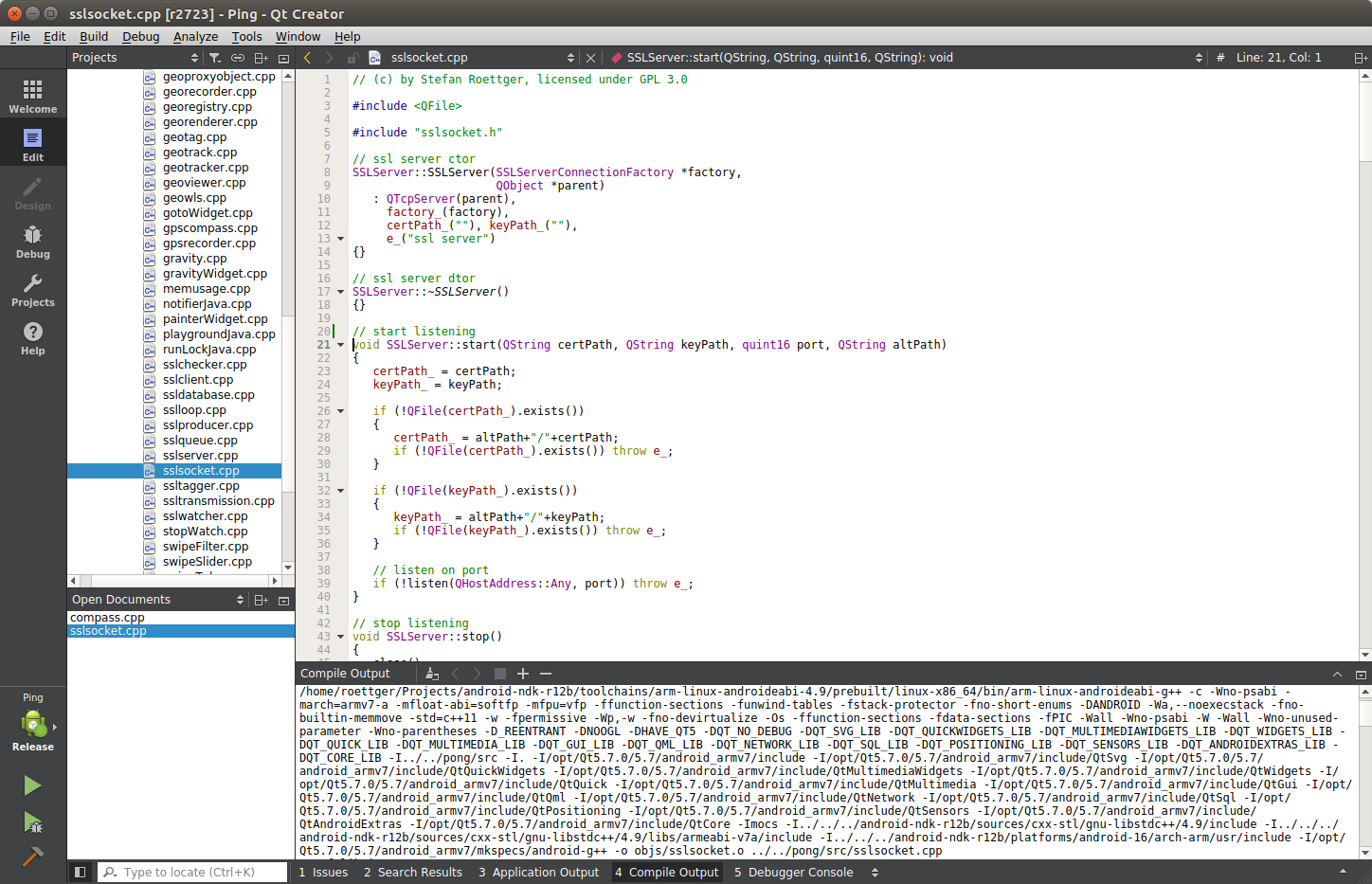Close the Open Documents pane
1372x884 pixels.
[283, 600]
